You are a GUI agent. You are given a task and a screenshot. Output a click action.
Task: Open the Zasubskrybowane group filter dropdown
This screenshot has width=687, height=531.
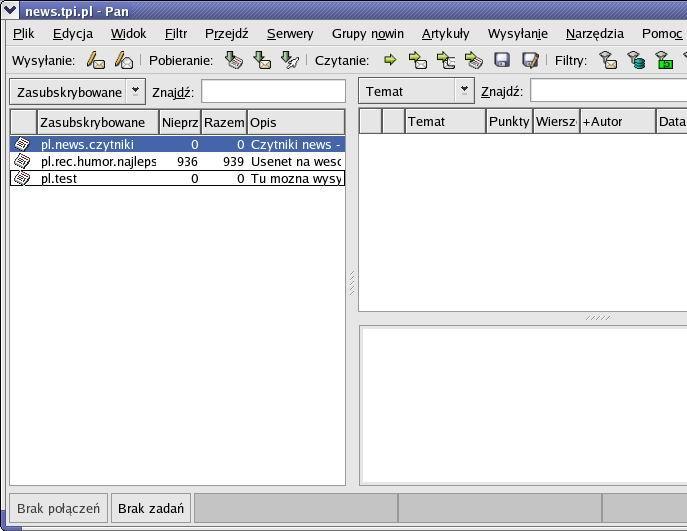(x=135, y=92)
